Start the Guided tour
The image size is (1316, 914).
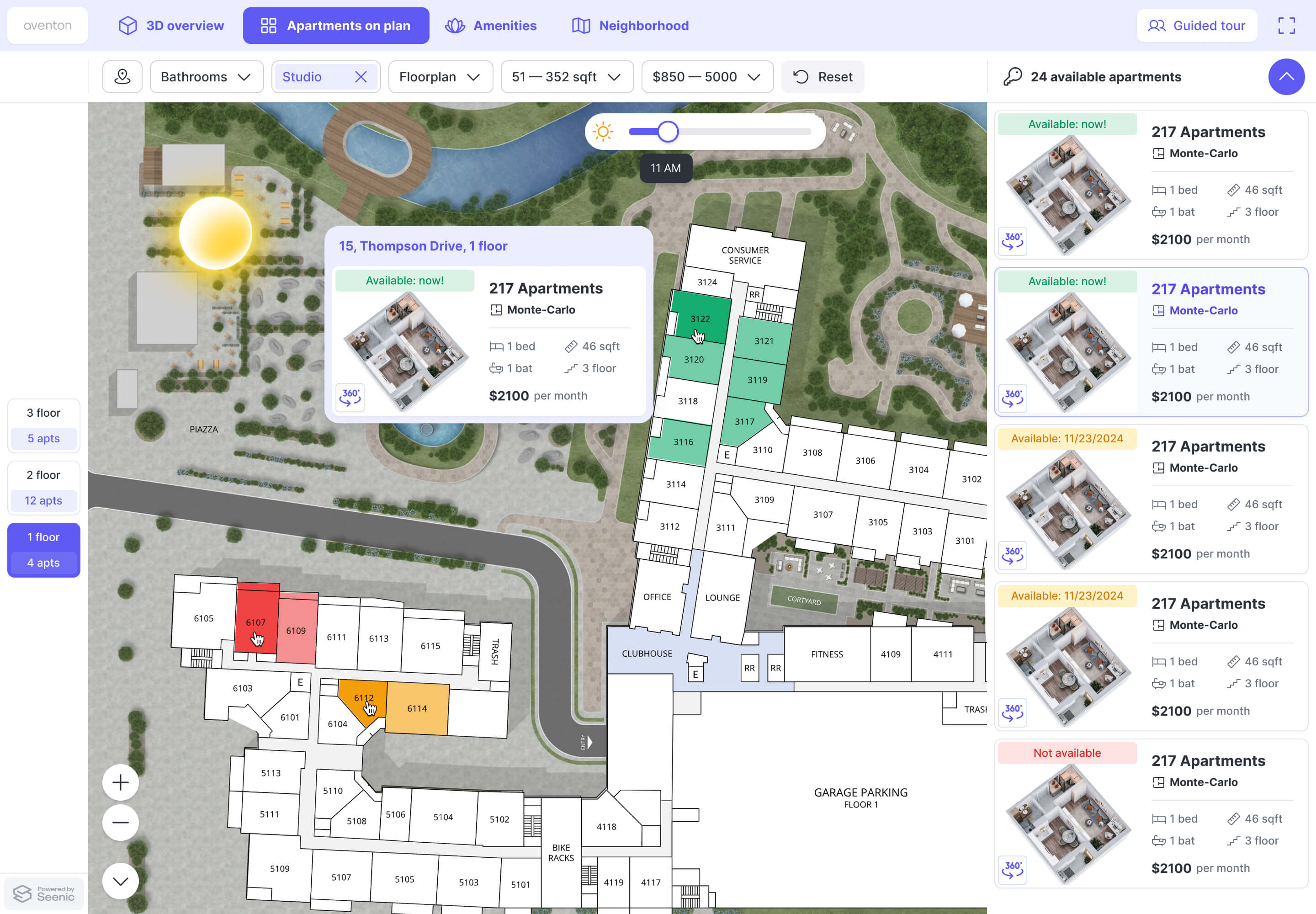point(1196,26)
